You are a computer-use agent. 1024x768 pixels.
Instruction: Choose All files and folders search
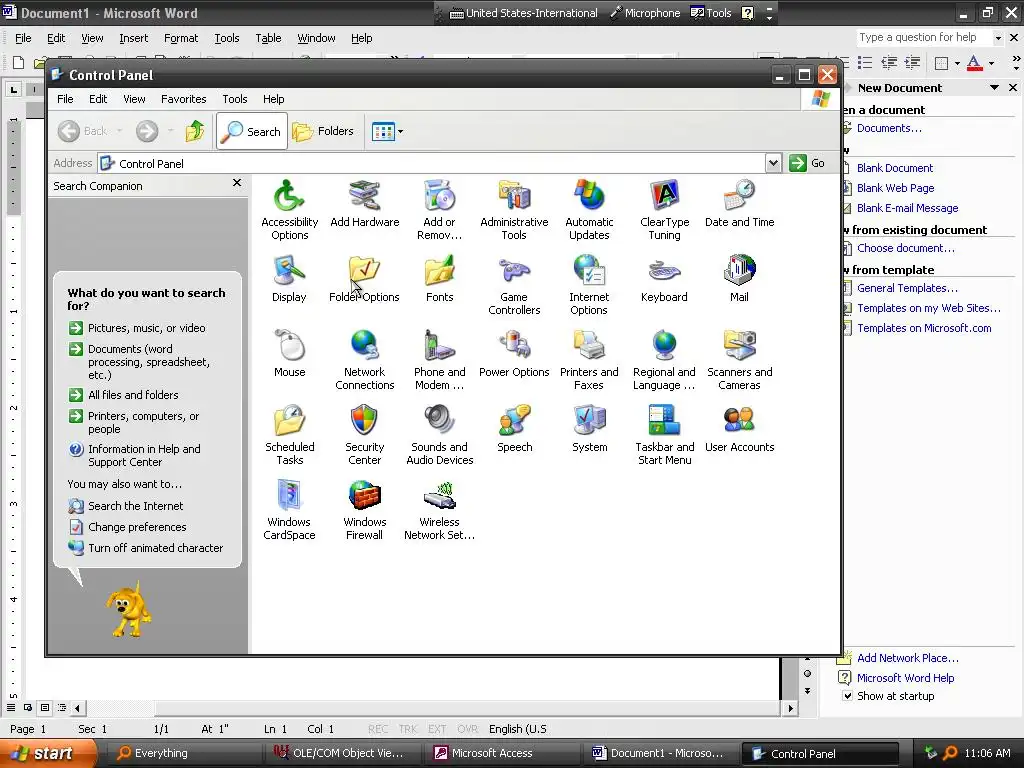pyautogui.click(x=124, y=395)
